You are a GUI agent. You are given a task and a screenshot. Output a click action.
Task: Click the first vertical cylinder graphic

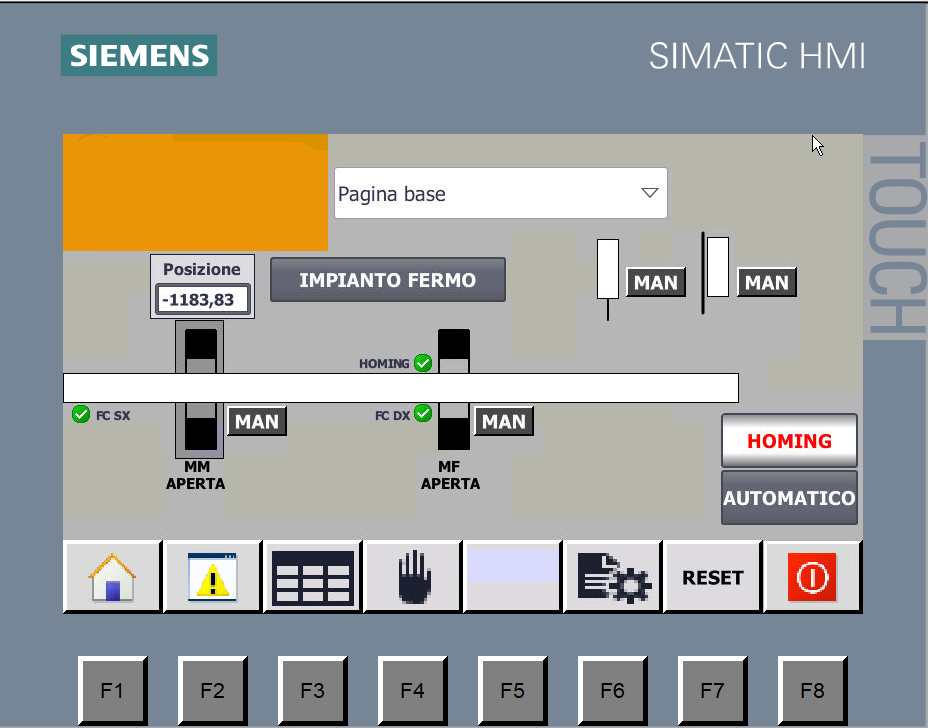pyautogui.click(x=608, y=278)
